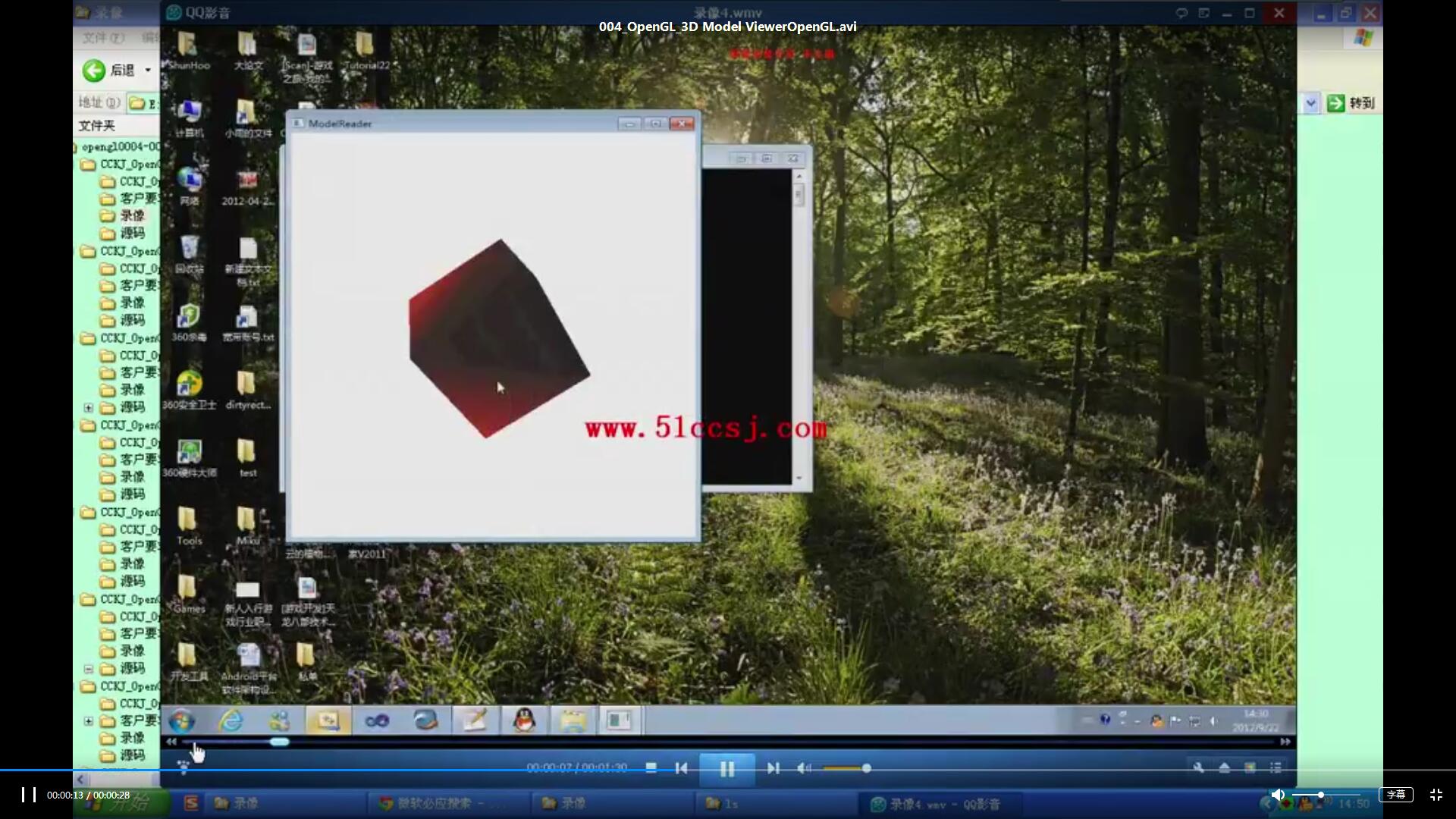Switch to 录像4.wmv QQ影音 taskbar button
The height and width of the screenshot is (819, 1456).
pos(939,804)
